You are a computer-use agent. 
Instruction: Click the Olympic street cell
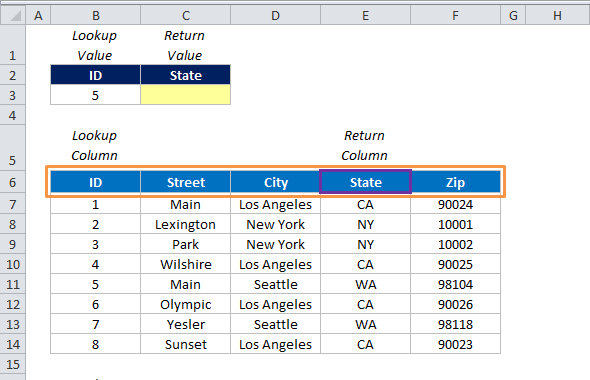(x=186, y=304)
